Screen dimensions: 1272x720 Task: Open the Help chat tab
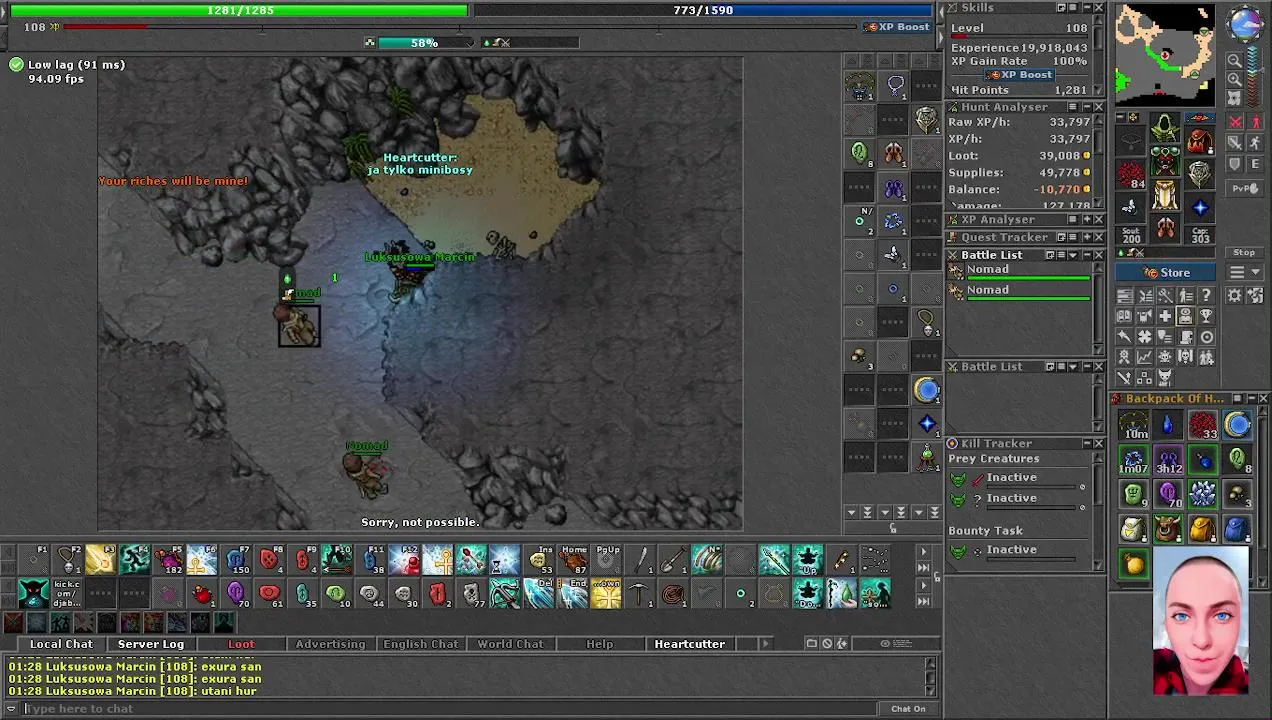600,644
